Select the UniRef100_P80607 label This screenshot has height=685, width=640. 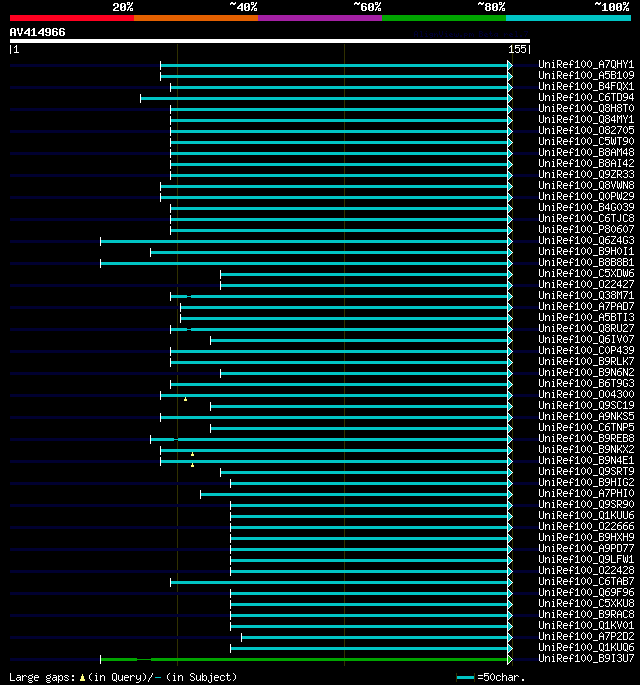[586, 229]
